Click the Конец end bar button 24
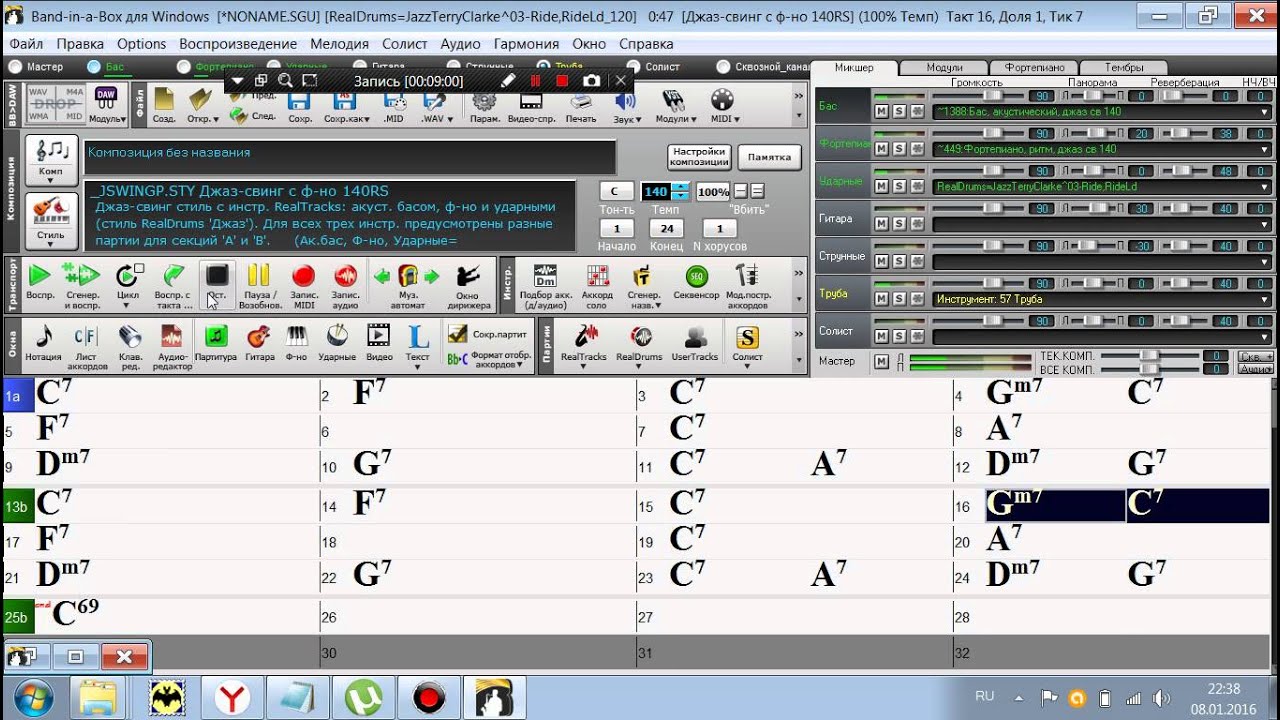The width and height of the screenshot is (1280, 720). [667, 229]
